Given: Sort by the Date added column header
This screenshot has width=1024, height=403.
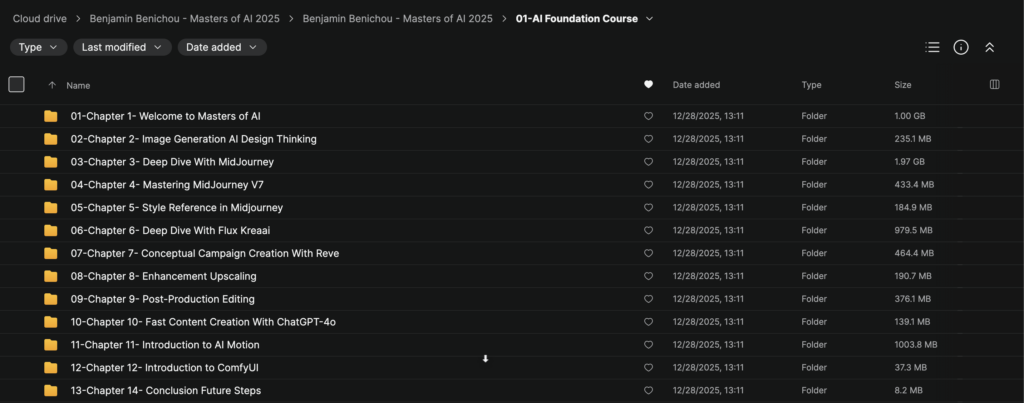Looking at the screenshot, I should click(x=696, y=85).
